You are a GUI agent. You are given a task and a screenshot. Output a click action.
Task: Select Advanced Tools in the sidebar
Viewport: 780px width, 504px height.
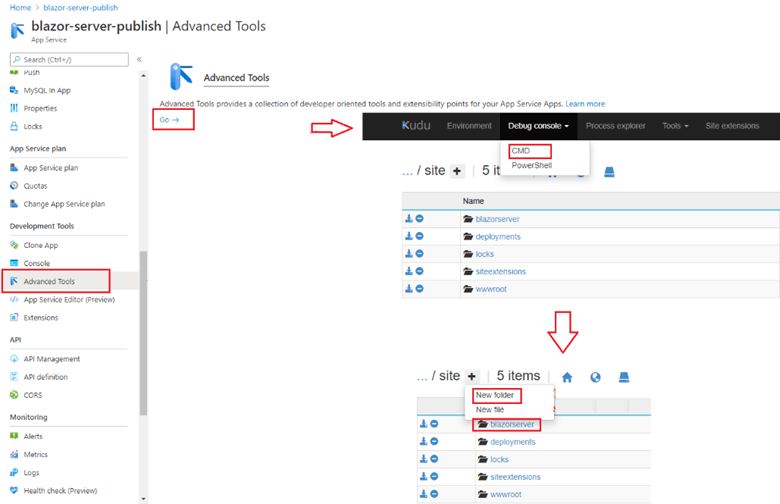49,281
